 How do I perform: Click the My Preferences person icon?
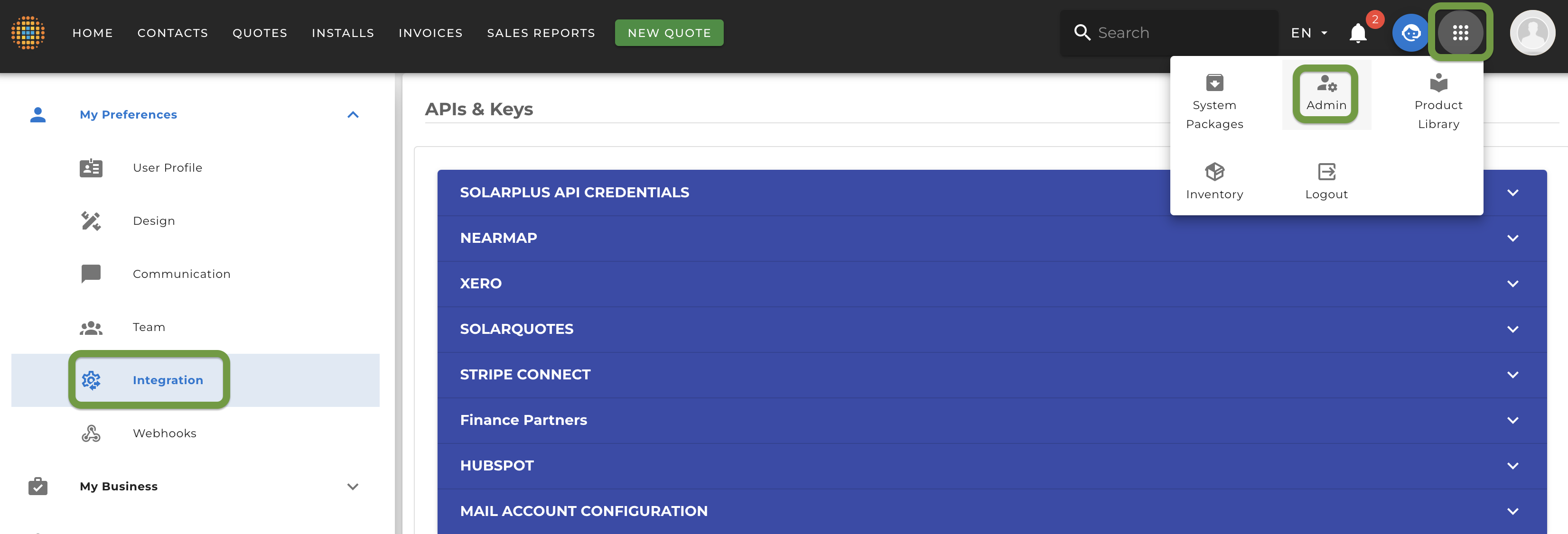point(38,115)
